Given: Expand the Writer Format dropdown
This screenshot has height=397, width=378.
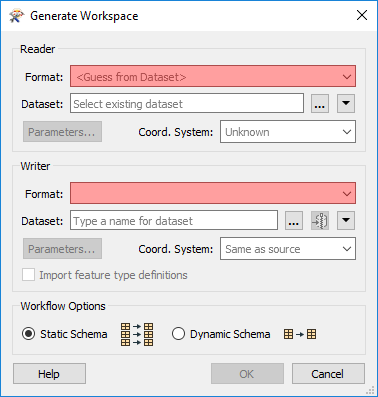Looking at the screenshot, I should (x=213, y=193).
